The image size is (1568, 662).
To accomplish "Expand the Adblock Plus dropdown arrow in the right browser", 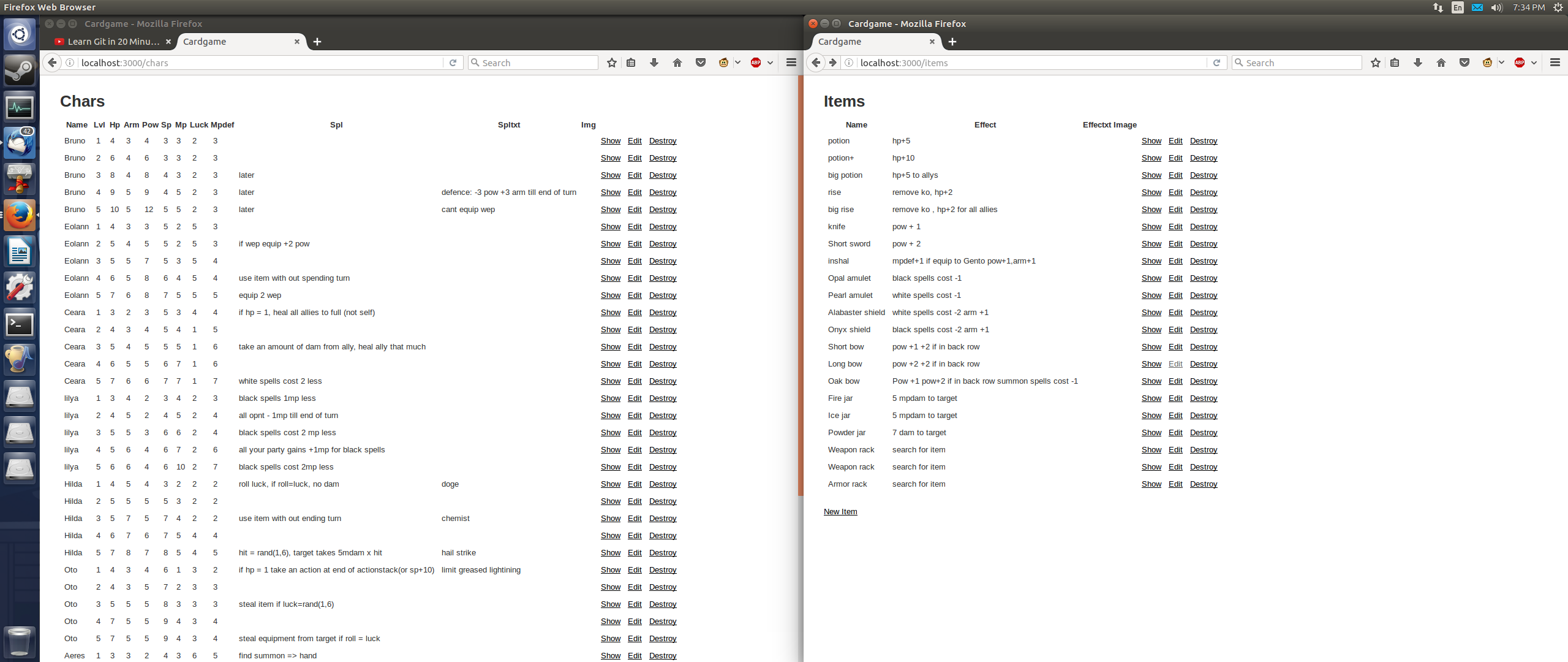I will (1534, 63).
